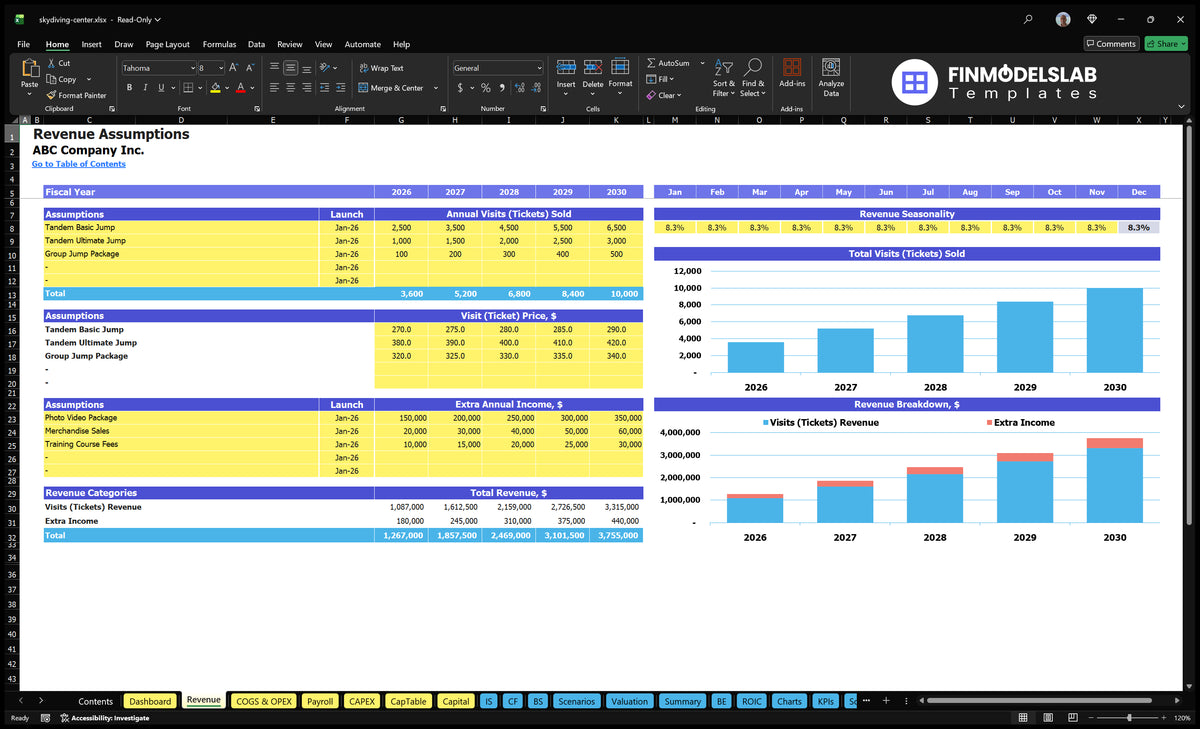Click the Cut scissors icon

click(x=51, y=63)
